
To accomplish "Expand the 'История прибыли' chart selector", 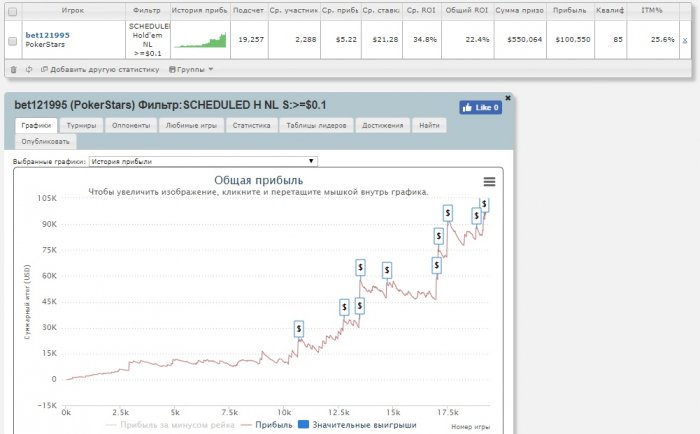I will (x=203, y=161).
